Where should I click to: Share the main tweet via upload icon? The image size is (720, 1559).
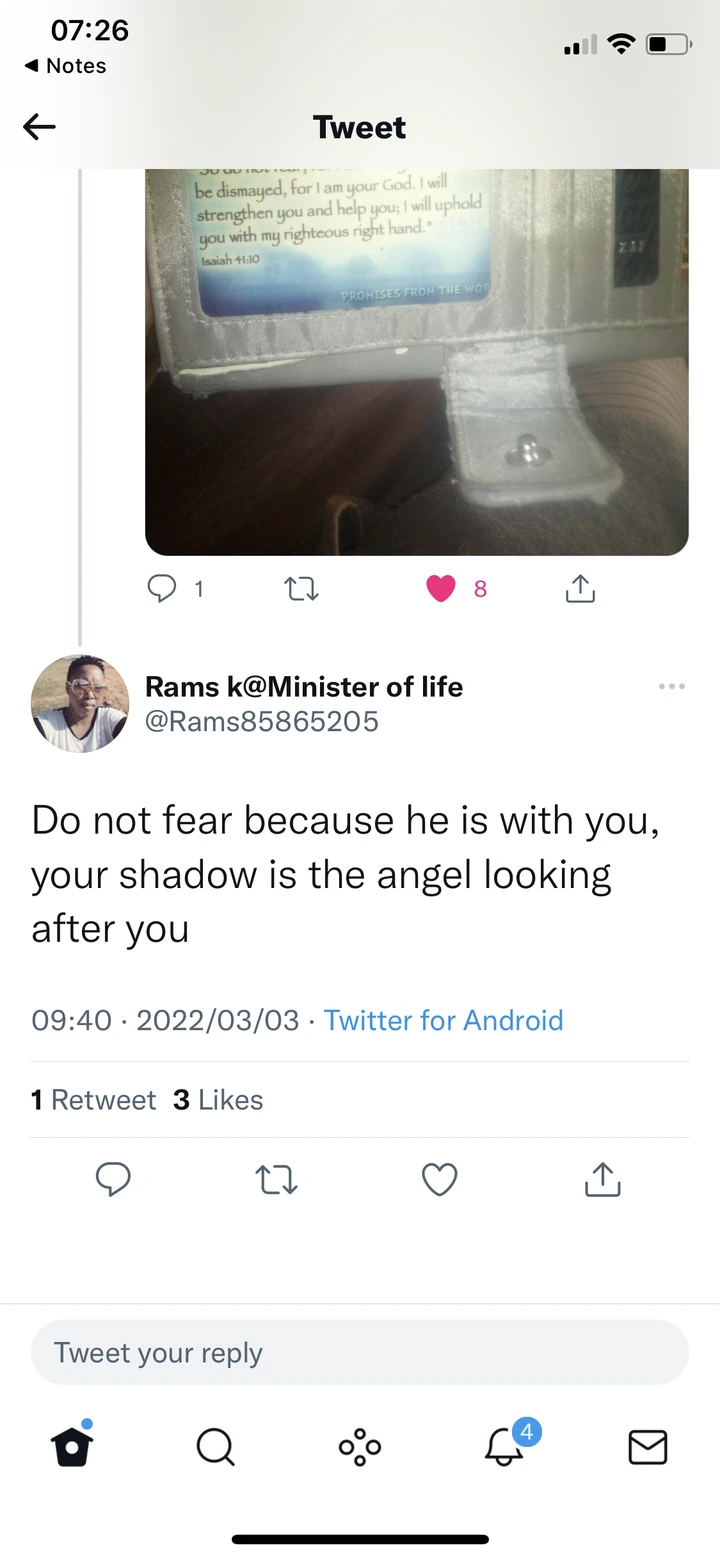pyautogui.click(x=602, y=1179)
